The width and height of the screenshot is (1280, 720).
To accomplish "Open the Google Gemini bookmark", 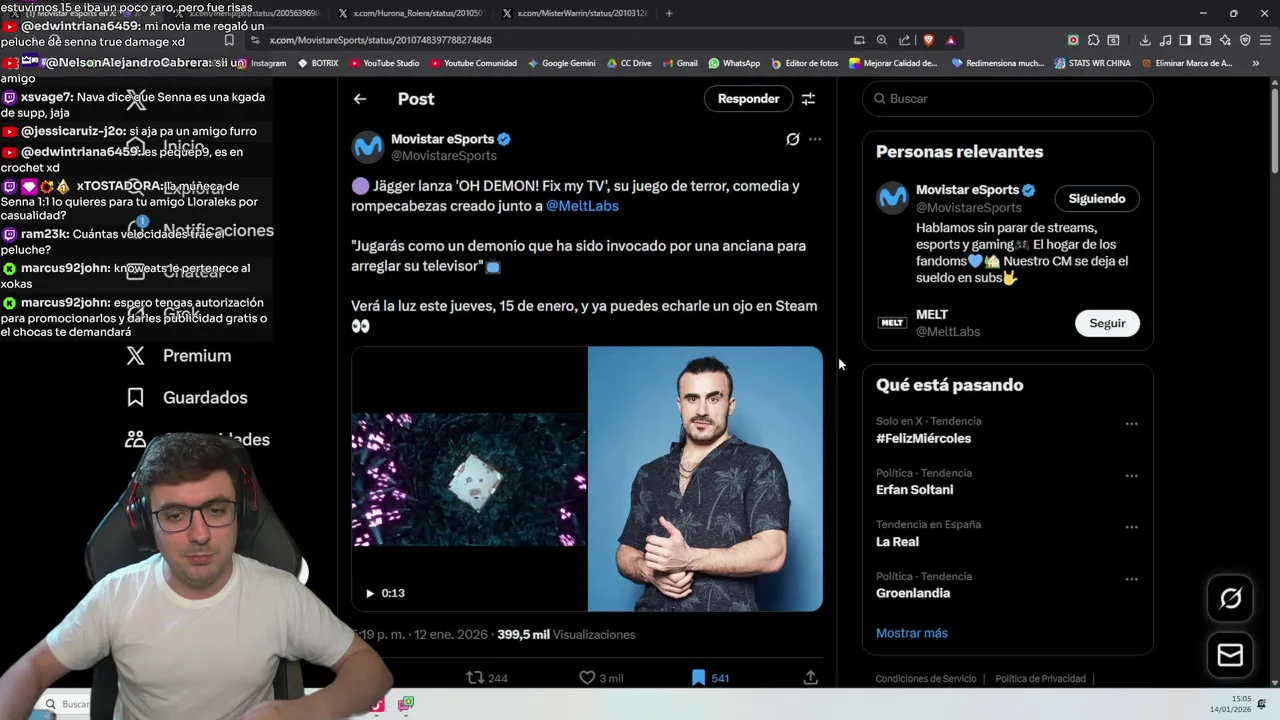I will click(561, 63).
